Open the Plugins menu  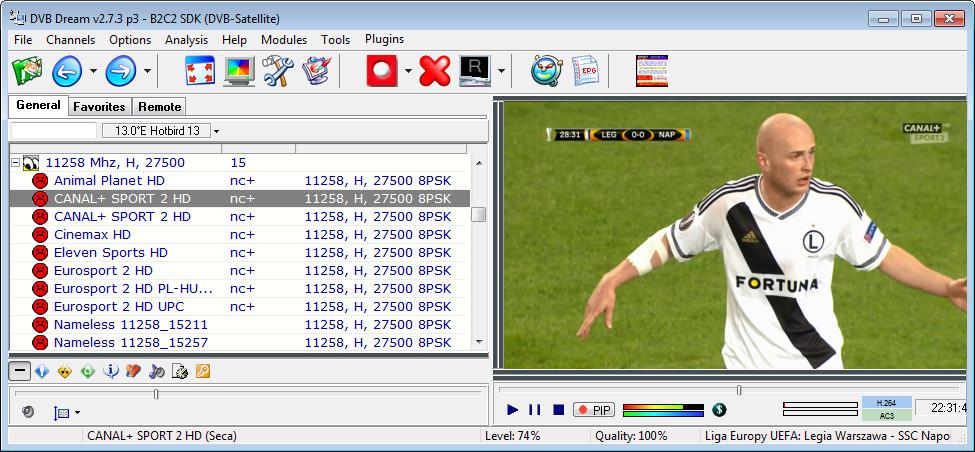pos(385,39)
